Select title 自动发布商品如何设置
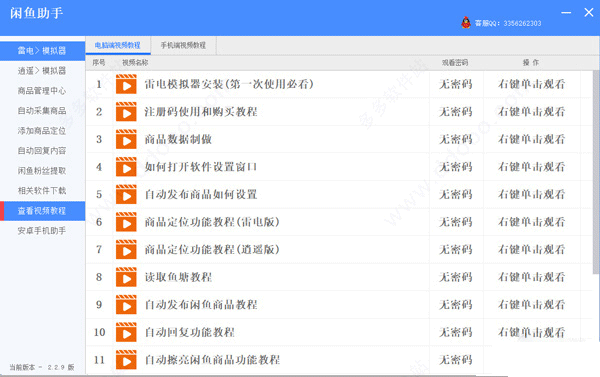 [x=201, y=194]
